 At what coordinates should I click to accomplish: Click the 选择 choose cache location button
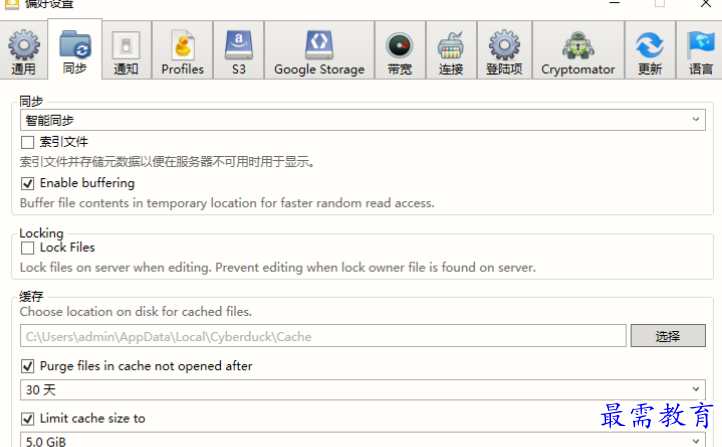668,336
